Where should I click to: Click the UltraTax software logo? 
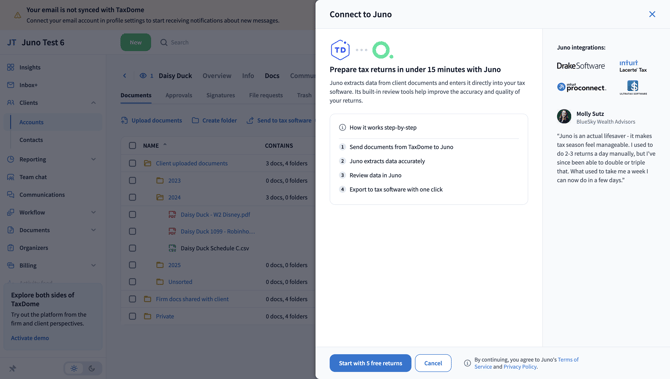point(633,87)
